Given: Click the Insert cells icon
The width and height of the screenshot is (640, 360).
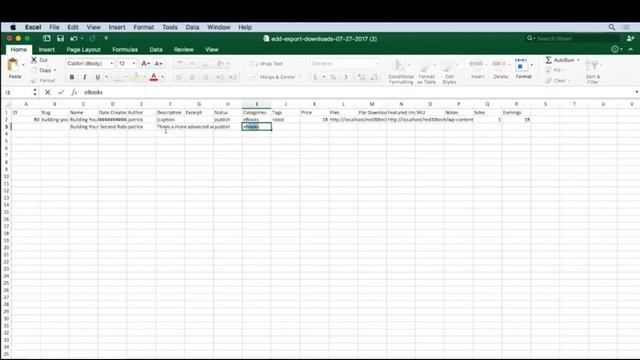Looking at the screenshot, I should pos(477,64).
